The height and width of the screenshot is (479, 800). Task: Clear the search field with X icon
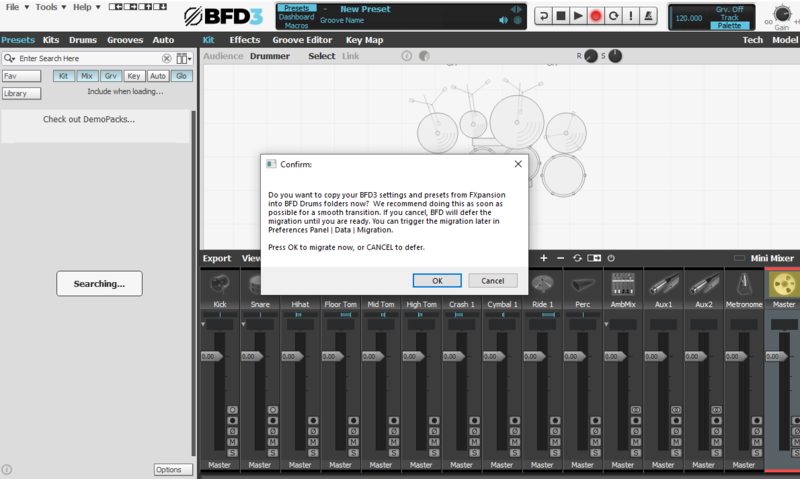(x=166, y=59)
